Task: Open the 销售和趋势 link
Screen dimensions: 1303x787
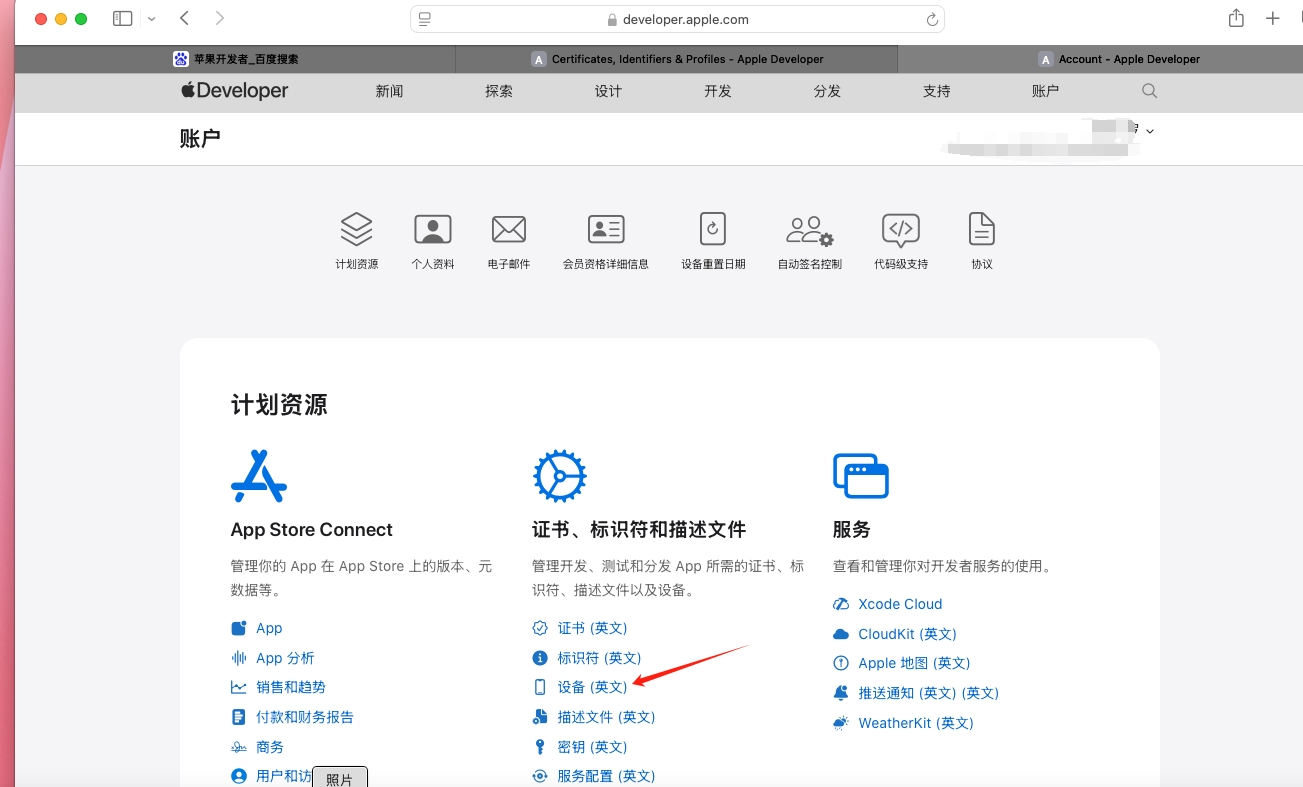Action: pyautogui.click(x=291, y=687)
